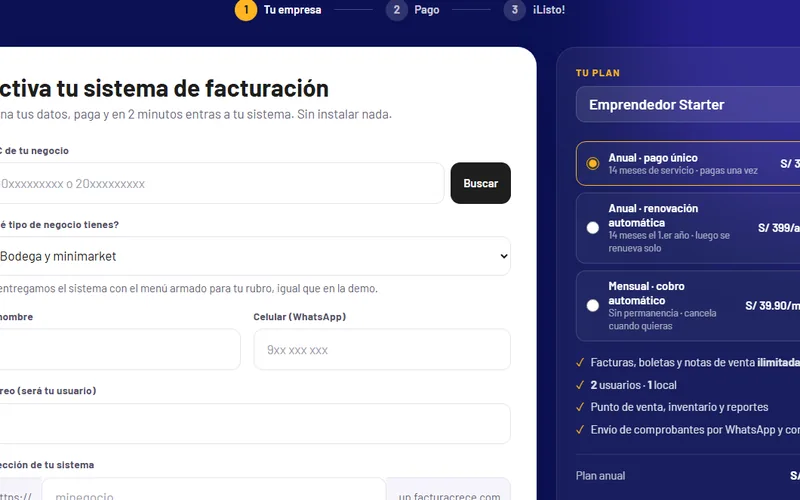Click the 'Sin permanencia · cancela cuando quieras' text
Screen dimensions: 800x500
click(662, 319)
